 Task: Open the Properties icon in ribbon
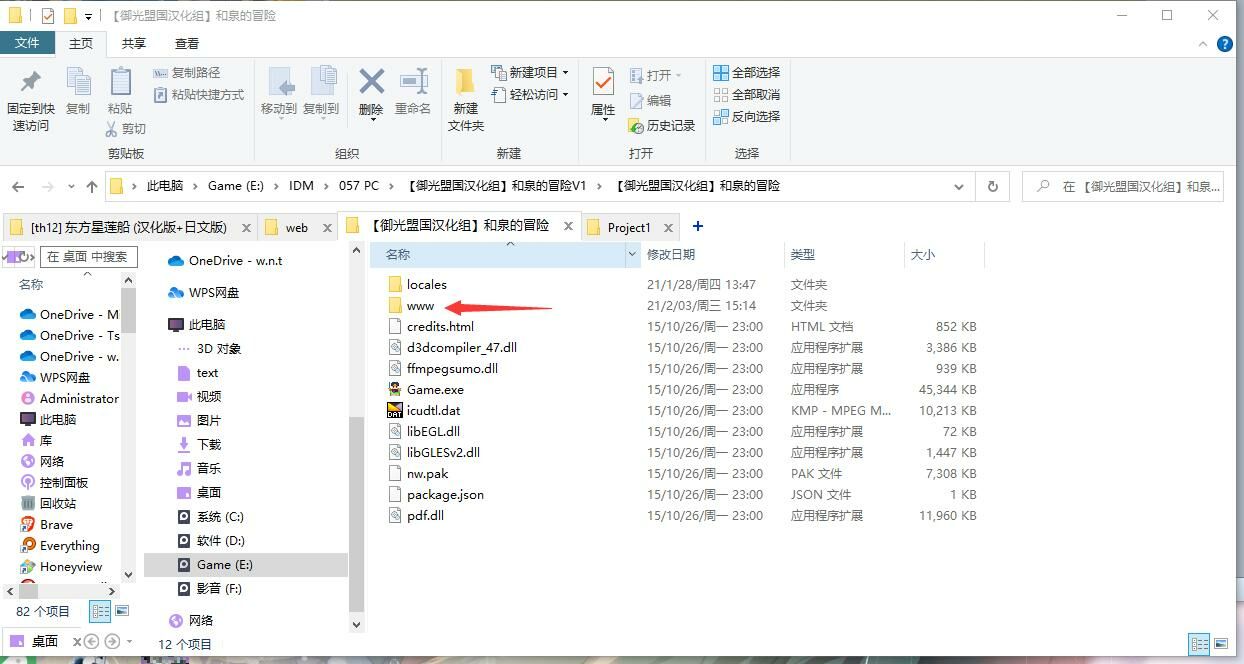(603, 82)
